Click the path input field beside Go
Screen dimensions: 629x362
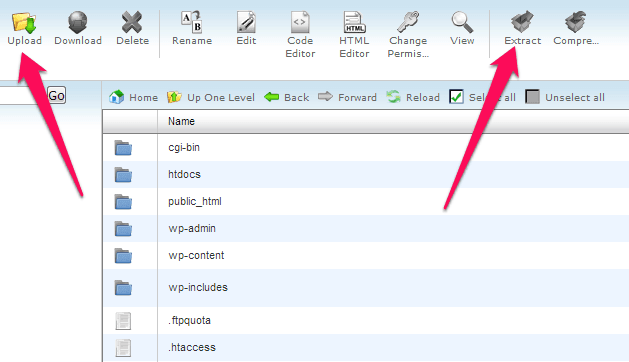22,96
